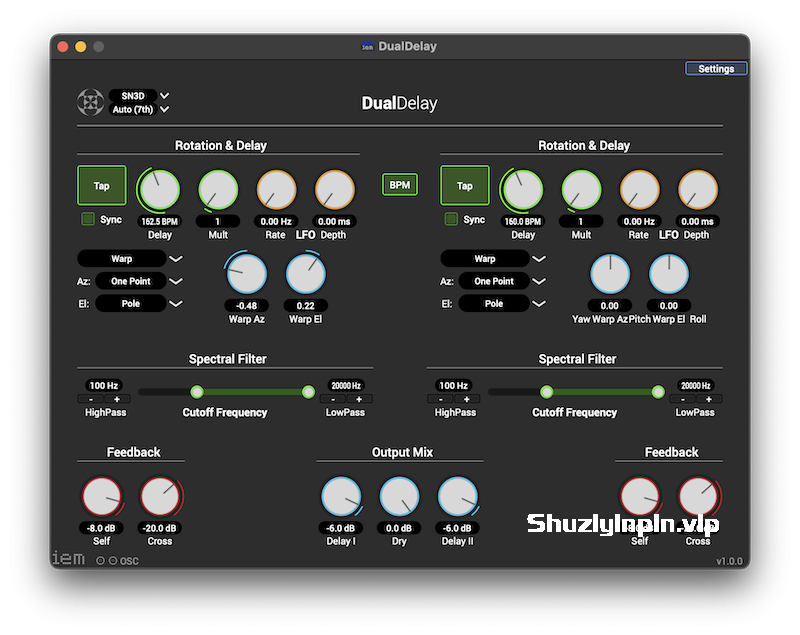Click the -8.0 dB Self value field

pyautogui.click(x=101, y=528)
